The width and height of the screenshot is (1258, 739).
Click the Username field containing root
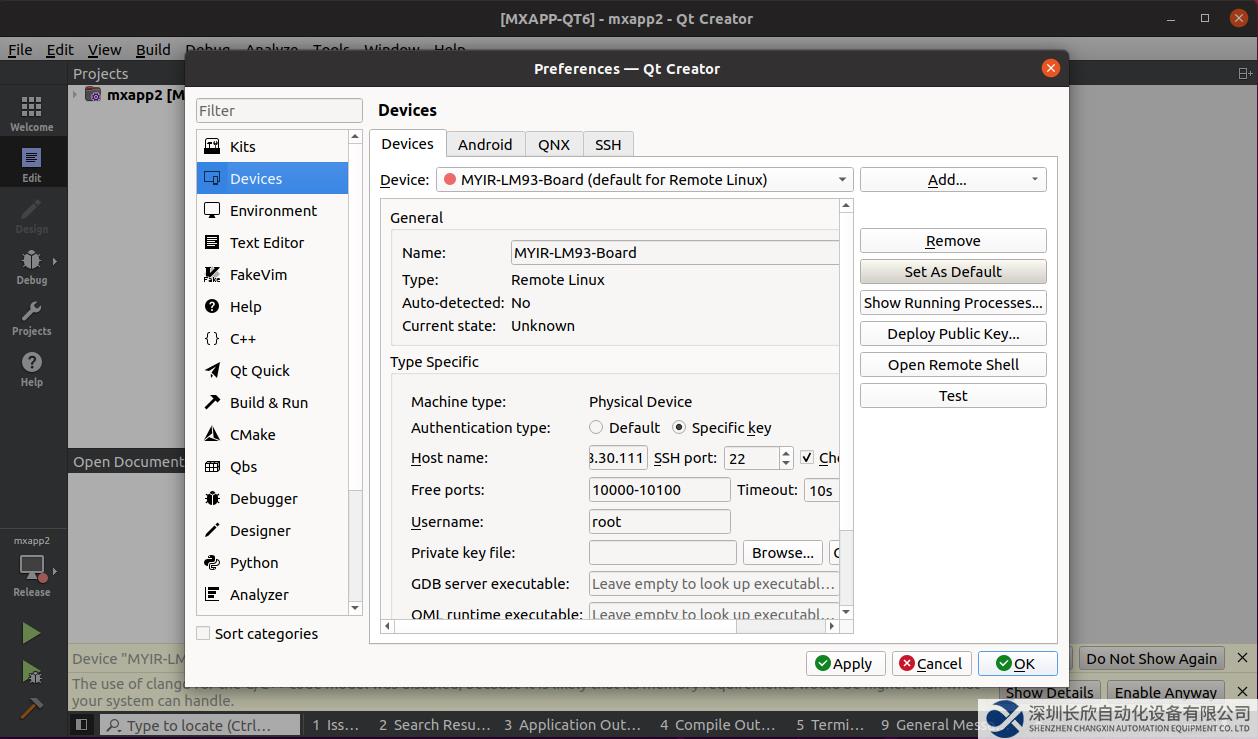point(660,521)
